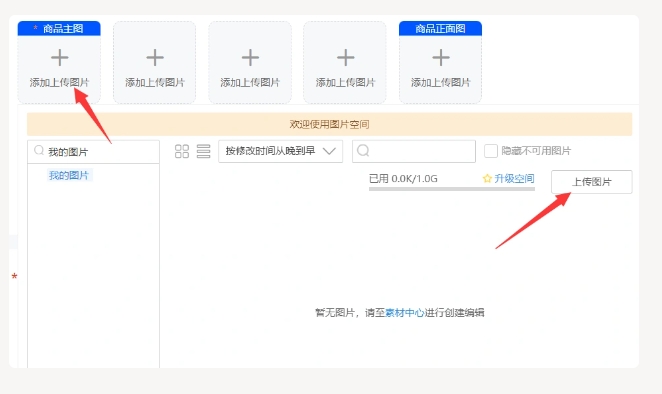Select 我的图片 tree item
This screenshot has height=394, width=662.
[69, 175]
